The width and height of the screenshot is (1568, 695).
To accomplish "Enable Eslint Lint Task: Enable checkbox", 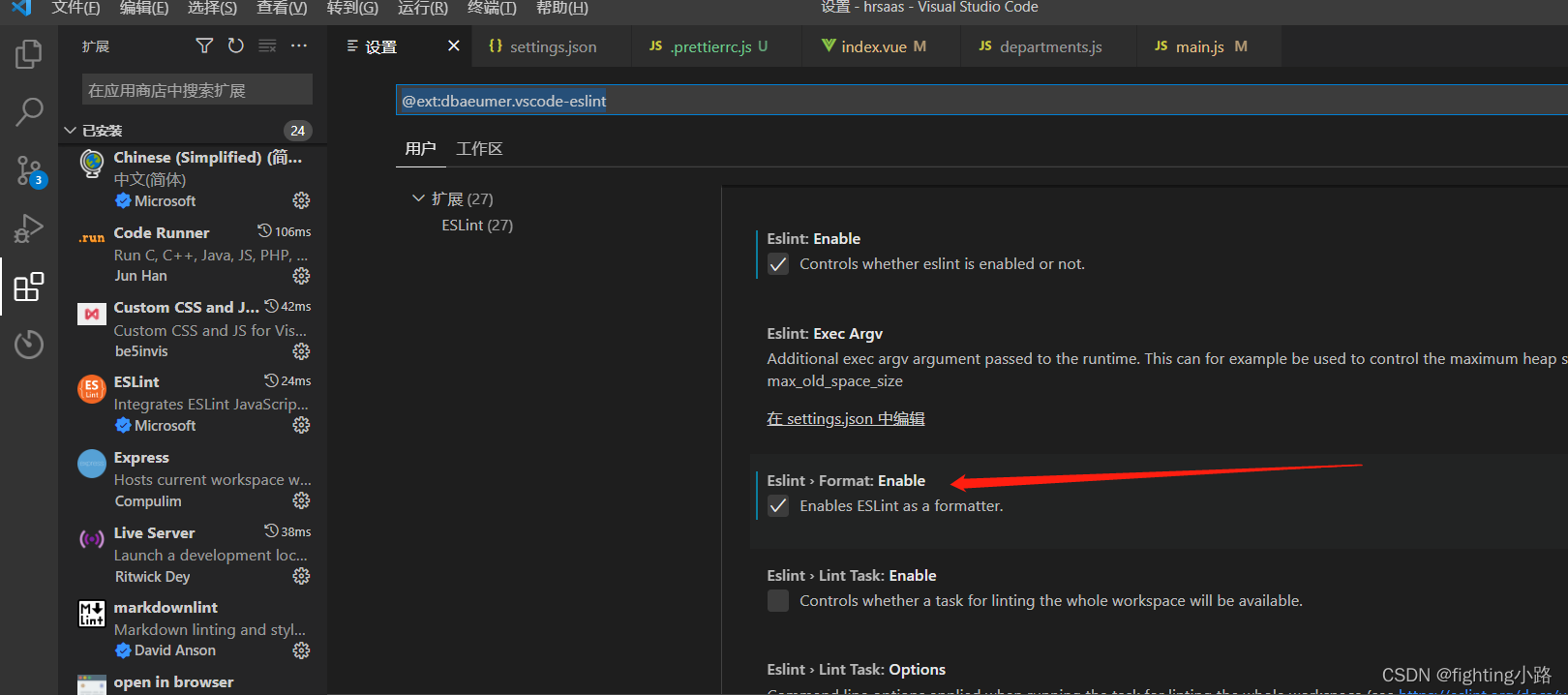I will (778, 601).
